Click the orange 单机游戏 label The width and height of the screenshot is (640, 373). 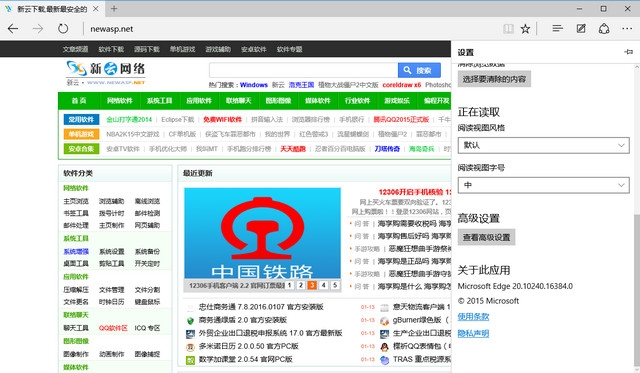[x=81, y=134]
